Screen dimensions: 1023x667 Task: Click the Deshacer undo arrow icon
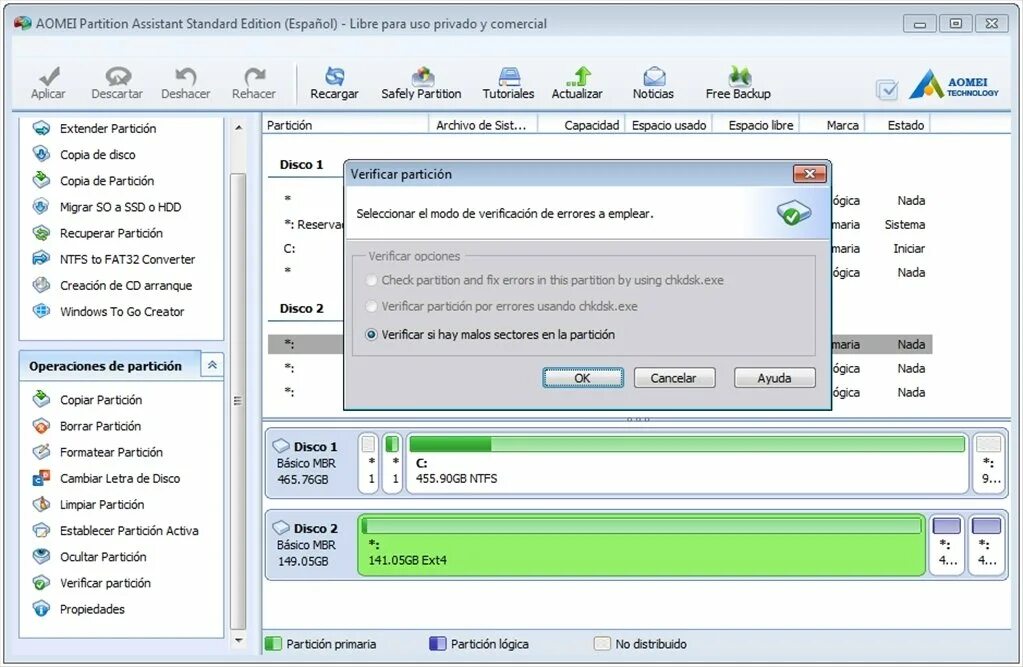pos(186,83)
